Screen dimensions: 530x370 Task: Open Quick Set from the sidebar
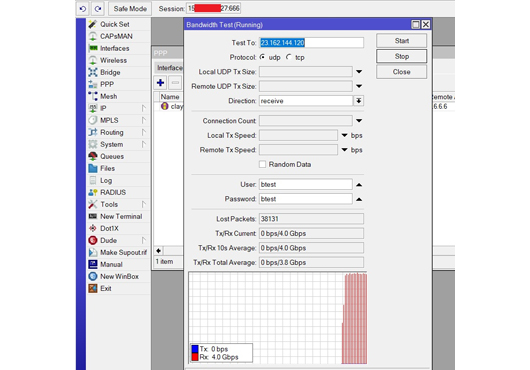(115, 24)
